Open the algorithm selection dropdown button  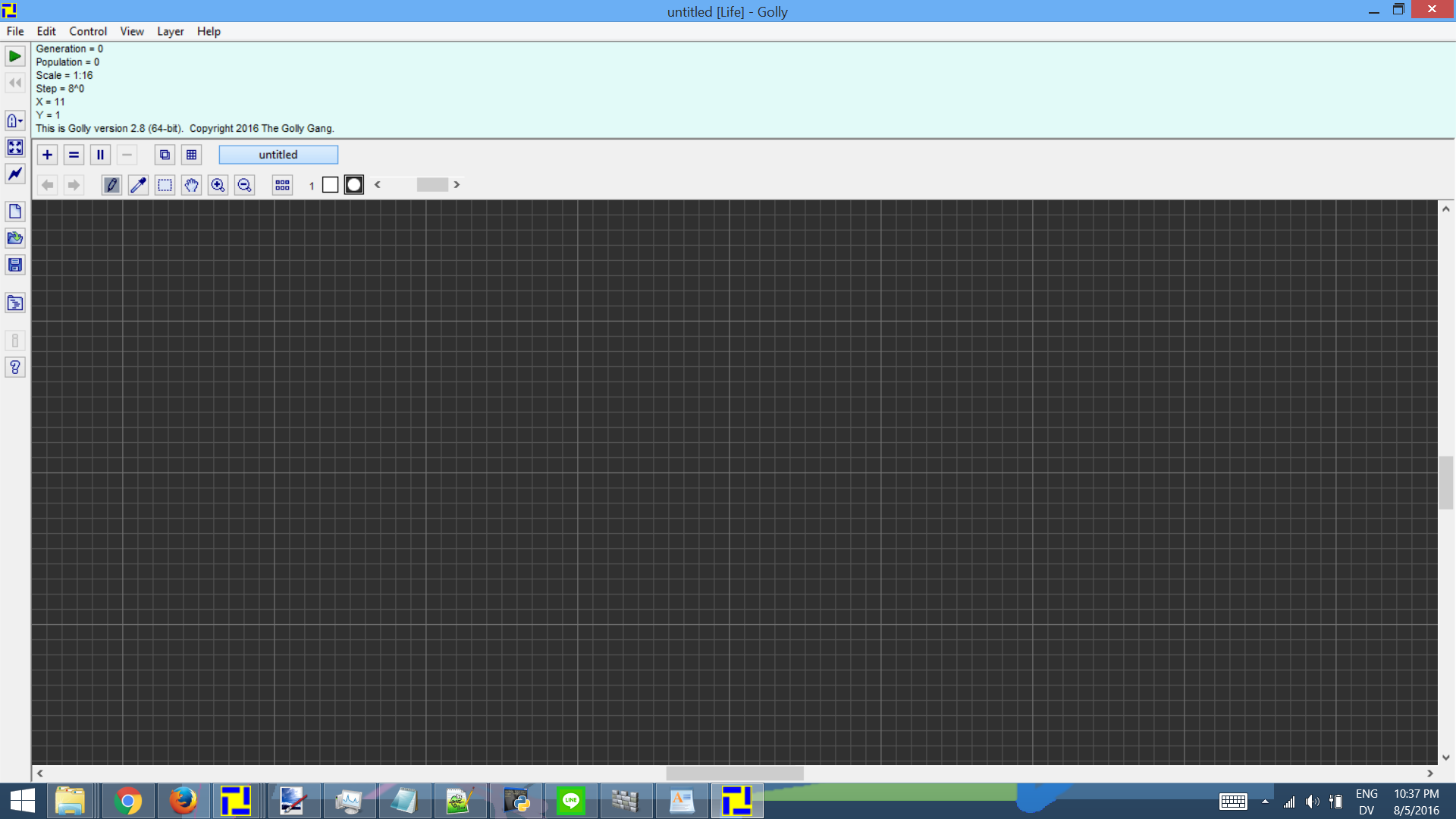15,121
